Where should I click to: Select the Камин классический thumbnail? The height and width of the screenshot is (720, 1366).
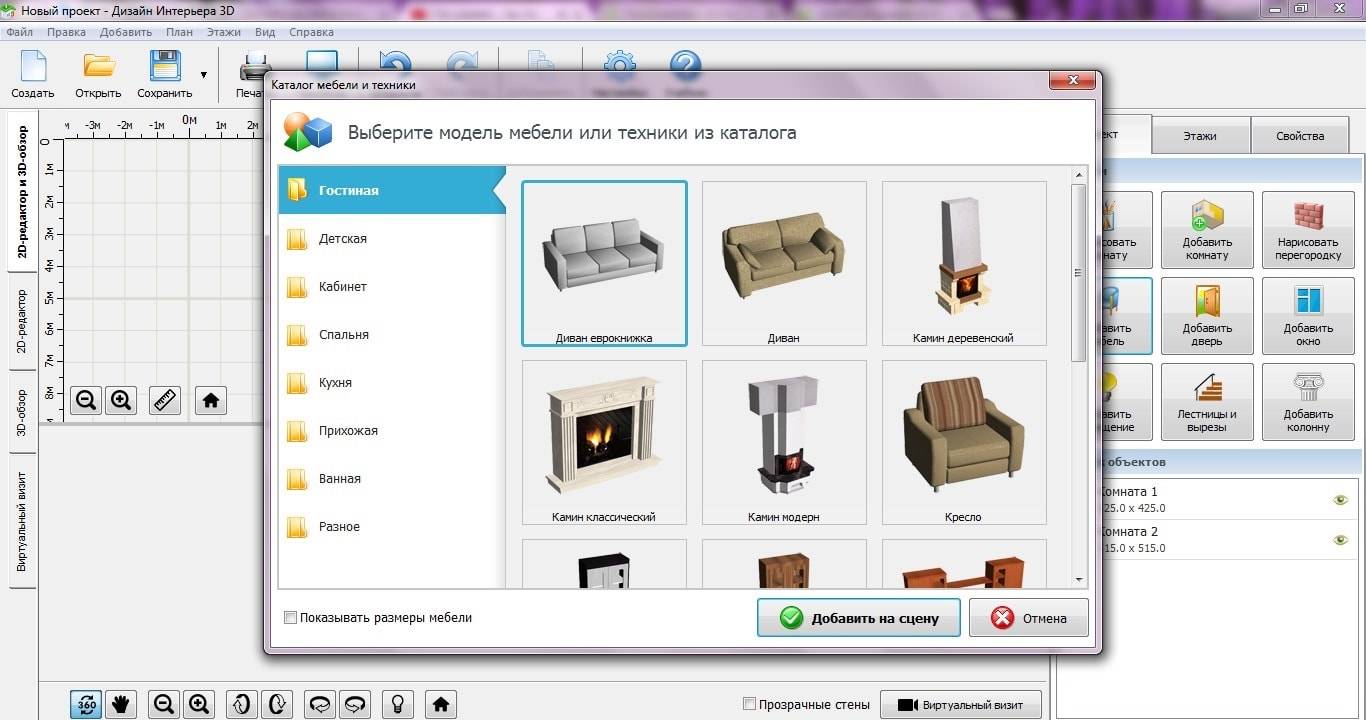(604, 442)
